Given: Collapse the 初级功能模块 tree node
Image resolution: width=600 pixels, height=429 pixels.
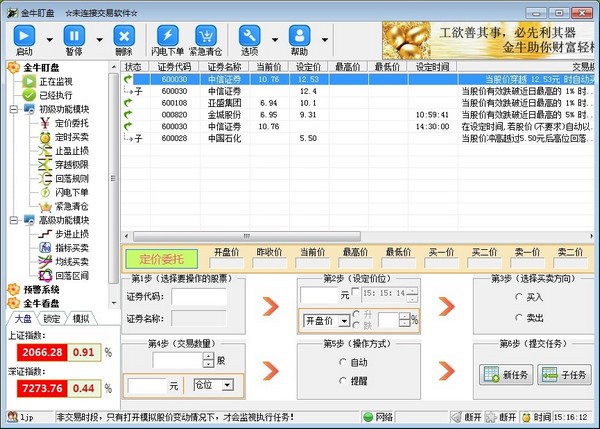Looking at the screenshot, I should pyautogui.click(x=11, y=108).
